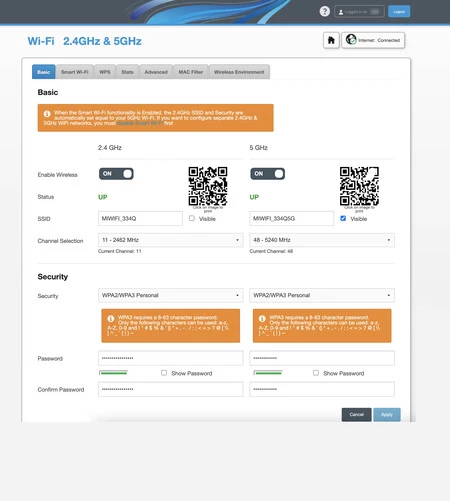Check Visible for 2.4 GHz SSID
The image size is (450, 501).
pyautogui.click(x=192, y=218)
